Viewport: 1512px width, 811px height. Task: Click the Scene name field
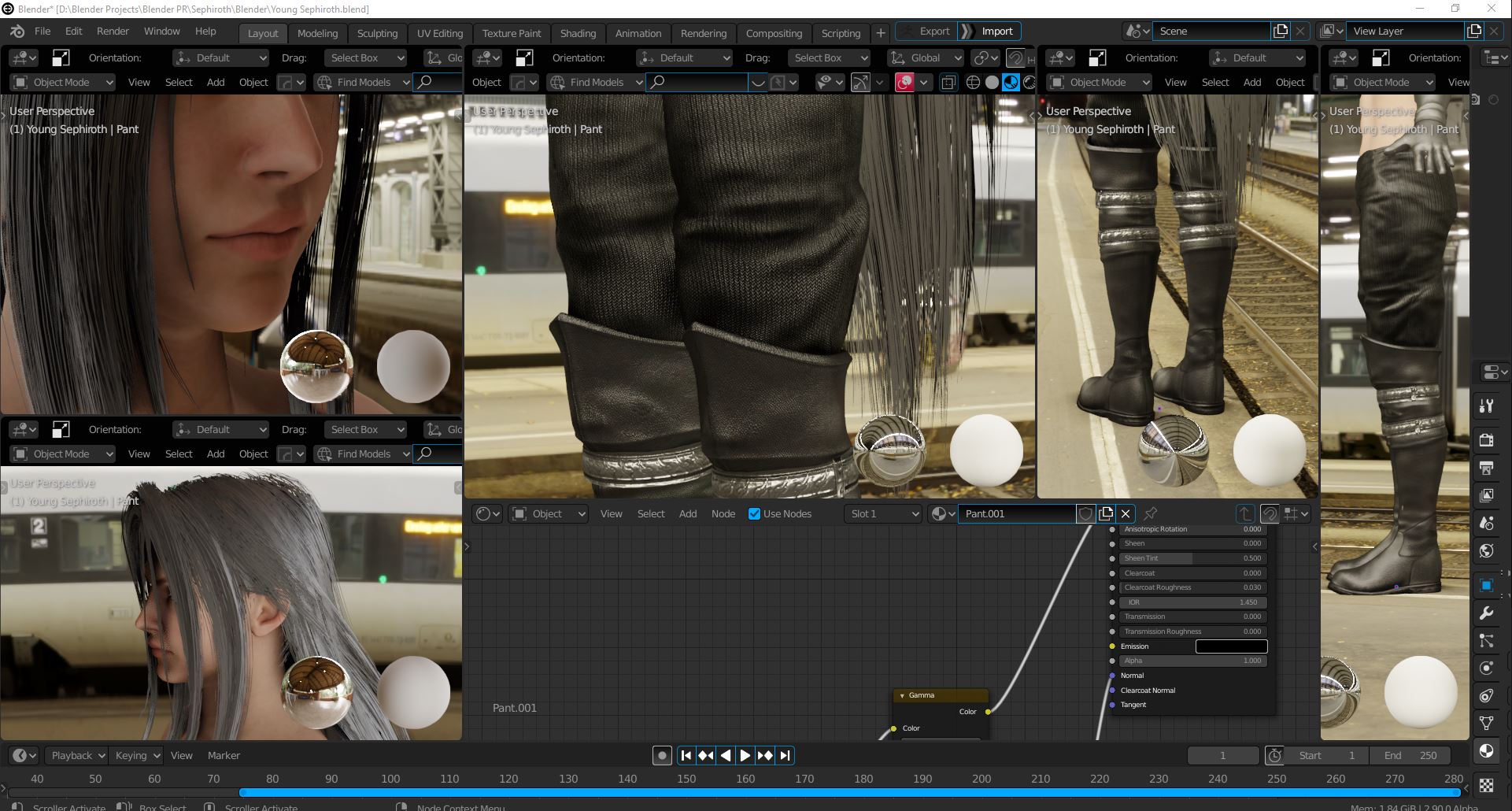click(1211, 31)
